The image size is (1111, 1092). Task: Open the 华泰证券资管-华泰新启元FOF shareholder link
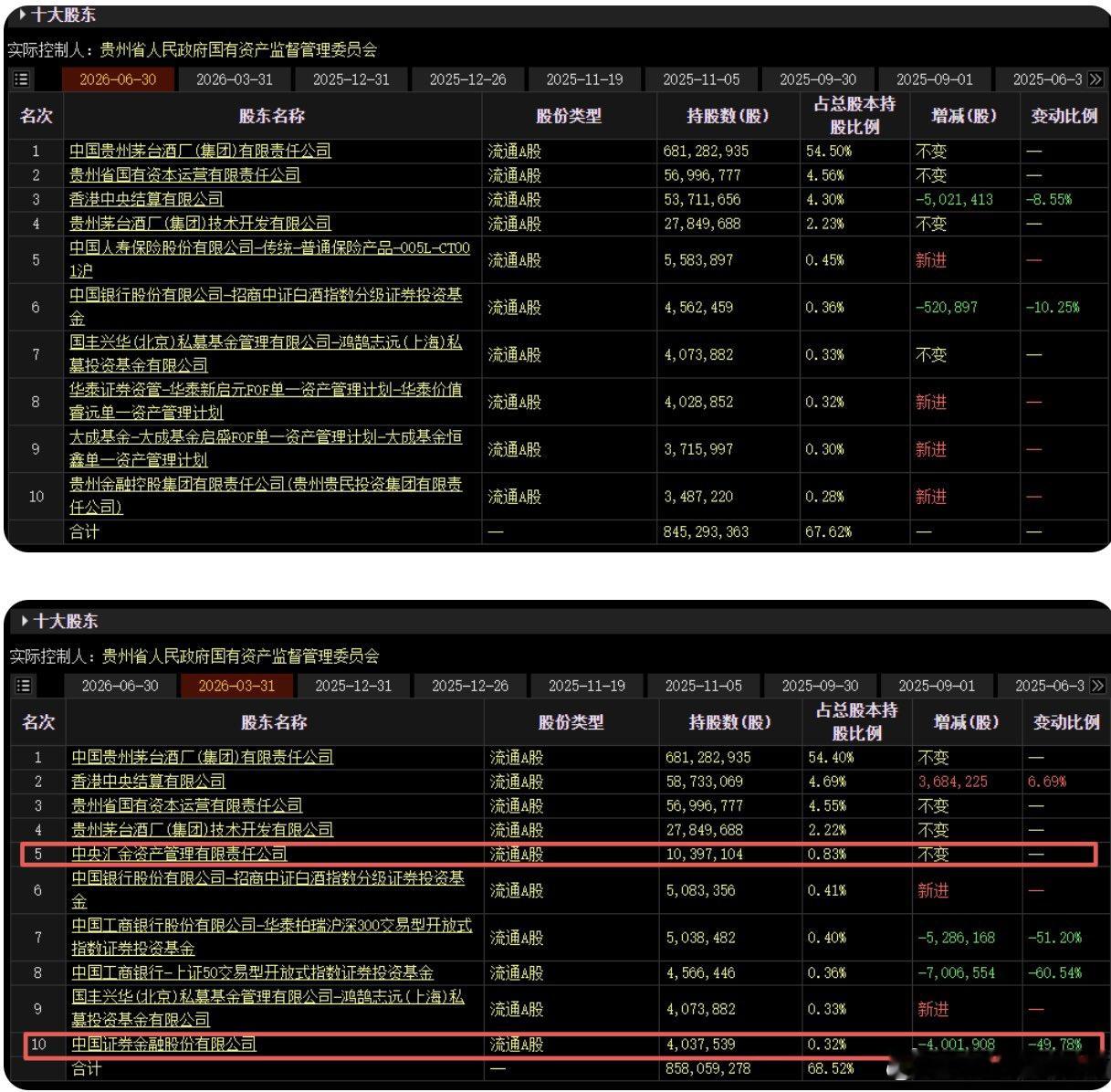(266, 401)
